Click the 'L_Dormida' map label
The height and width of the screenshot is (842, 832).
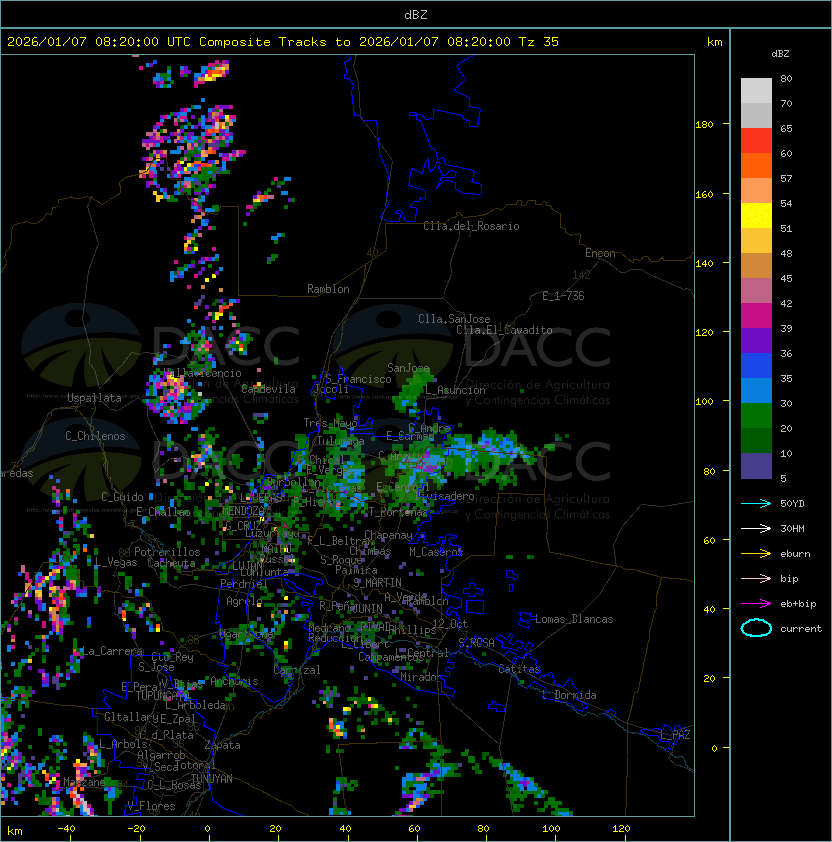click(x=569, y=695)
